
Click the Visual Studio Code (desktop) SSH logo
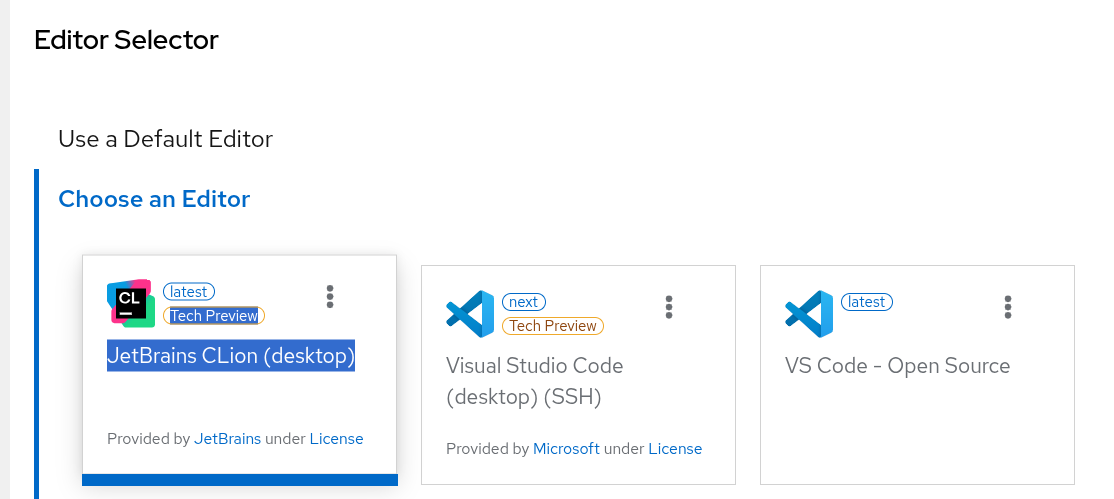[470, 314]
